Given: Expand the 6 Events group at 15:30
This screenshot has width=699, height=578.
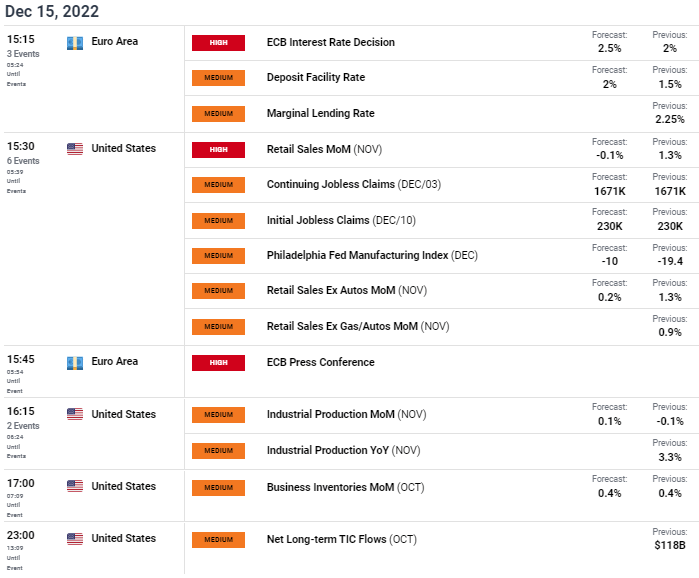Looking at the screenshot, I should [x=23, y=161].
